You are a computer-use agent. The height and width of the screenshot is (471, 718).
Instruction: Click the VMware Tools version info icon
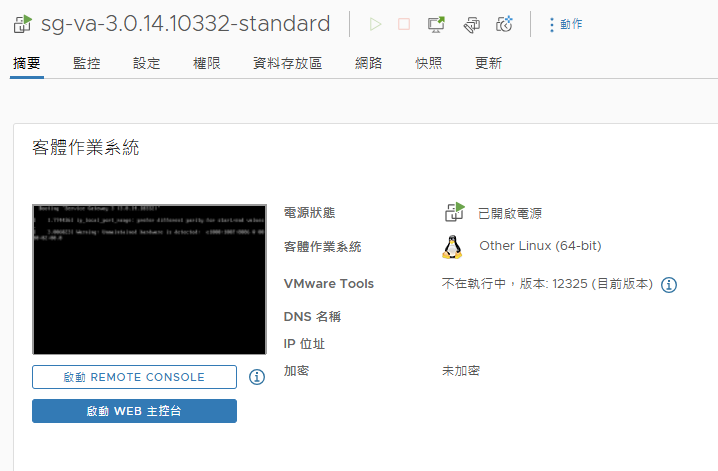click(x=669, y=285)
